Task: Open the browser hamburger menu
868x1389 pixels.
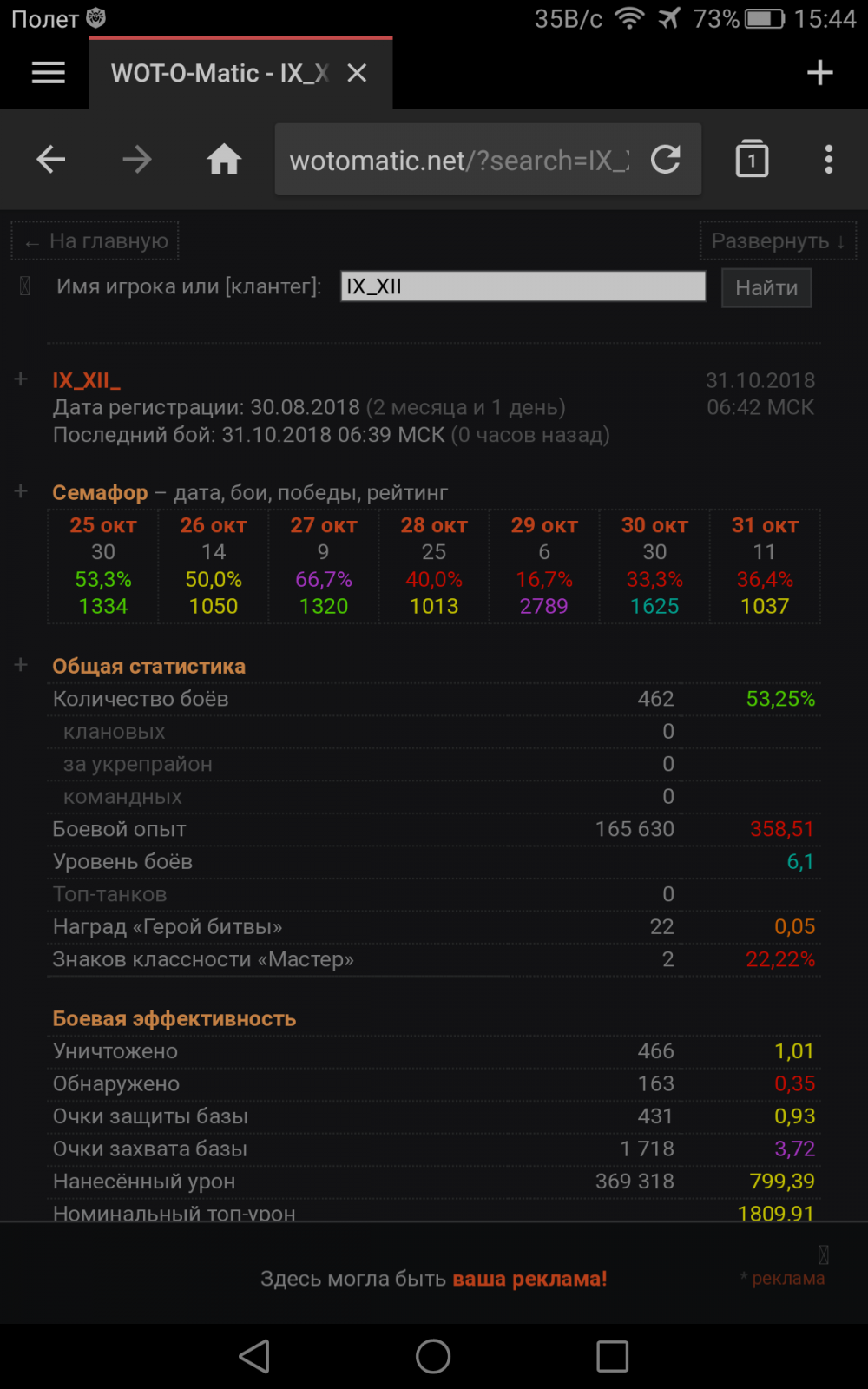Action: [49, 74]
